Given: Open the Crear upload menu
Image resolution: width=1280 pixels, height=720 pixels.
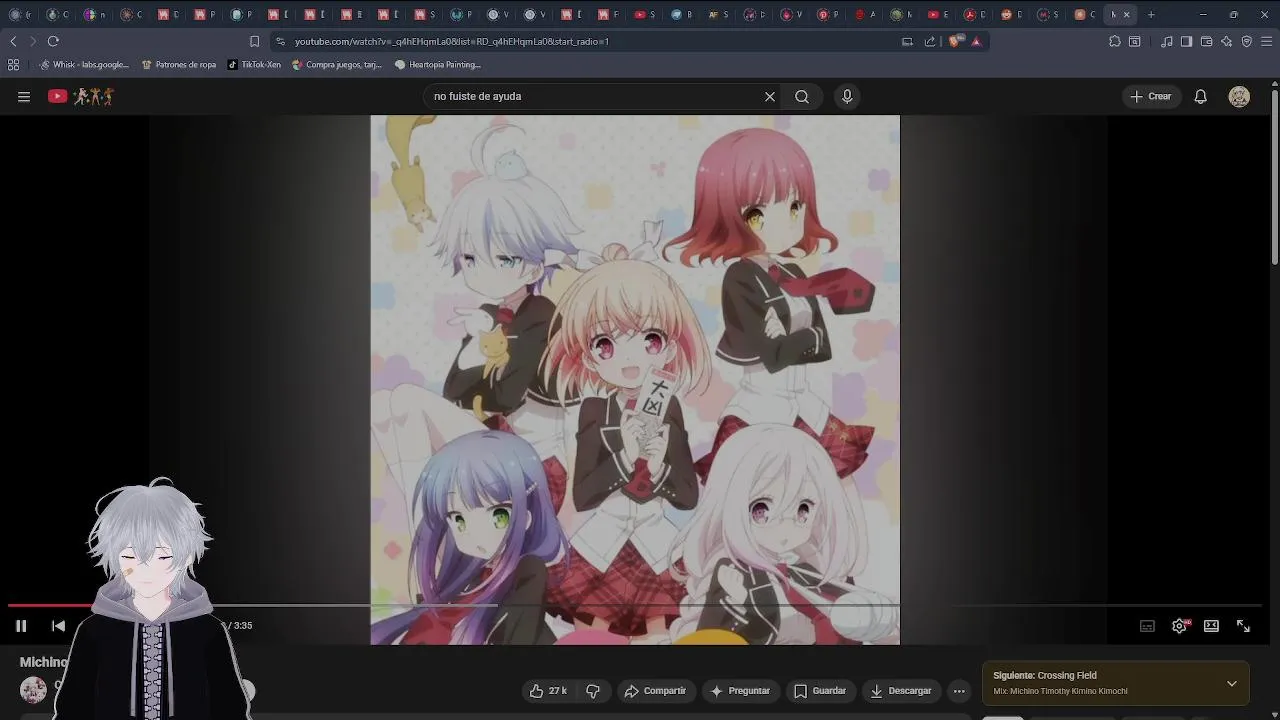Looking at the screenshot, I should coord(1151,96).
